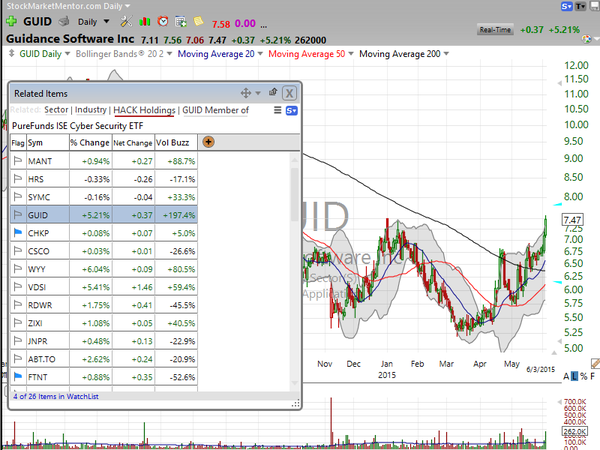Click the blue S icon at top right
This screenshot has height=450, width=600.
tap(567, 6)
